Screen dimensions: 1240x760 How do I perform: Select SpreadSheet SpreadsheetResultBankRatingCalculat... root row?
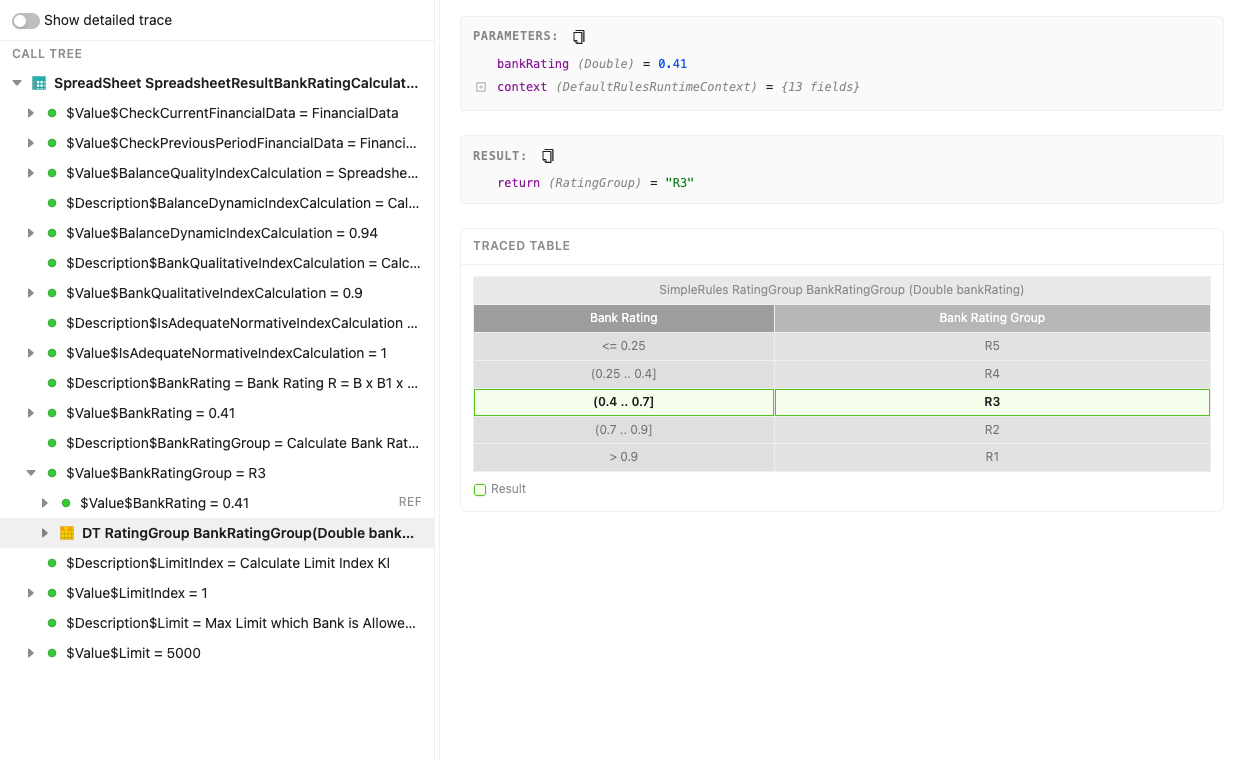tap(217, 83)
